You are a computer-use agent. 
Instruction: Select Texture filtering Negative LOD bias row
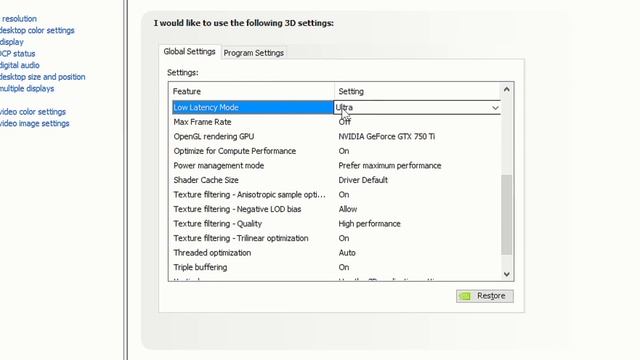(237, 209)
